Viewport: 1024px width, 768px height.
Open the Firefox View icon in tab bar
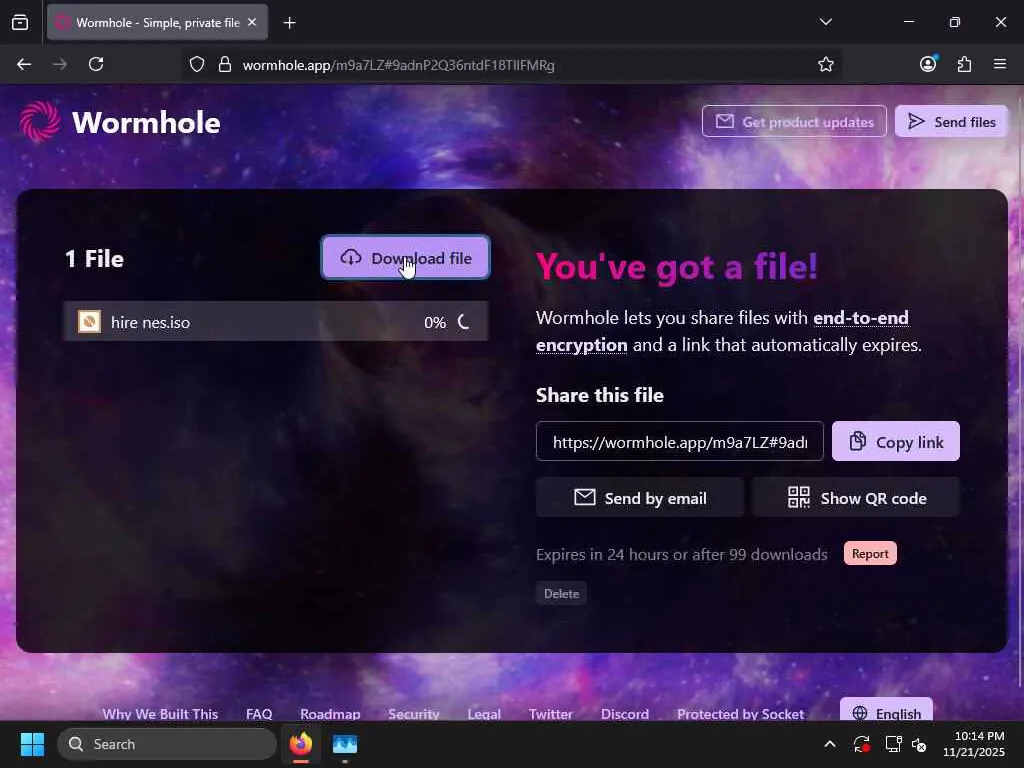pyautogui.click(x=20, y=23)
